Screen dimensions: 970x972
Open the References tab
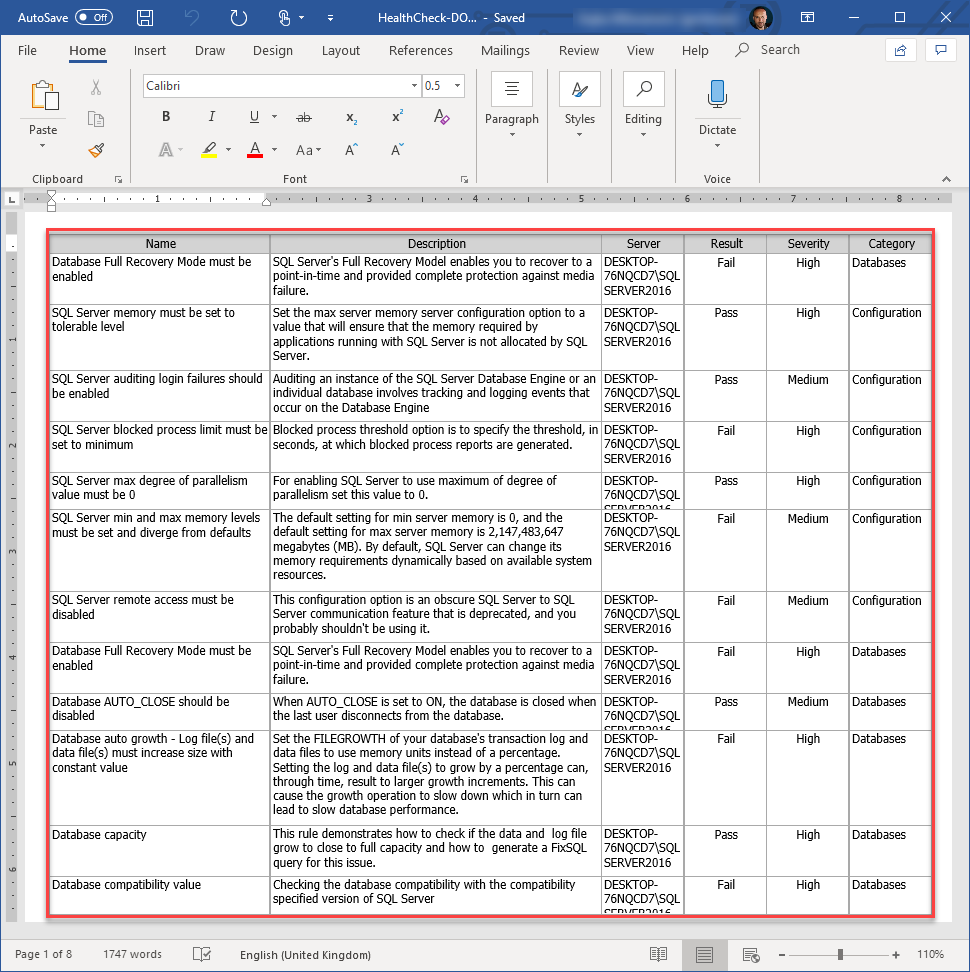[x=420, y=50]
